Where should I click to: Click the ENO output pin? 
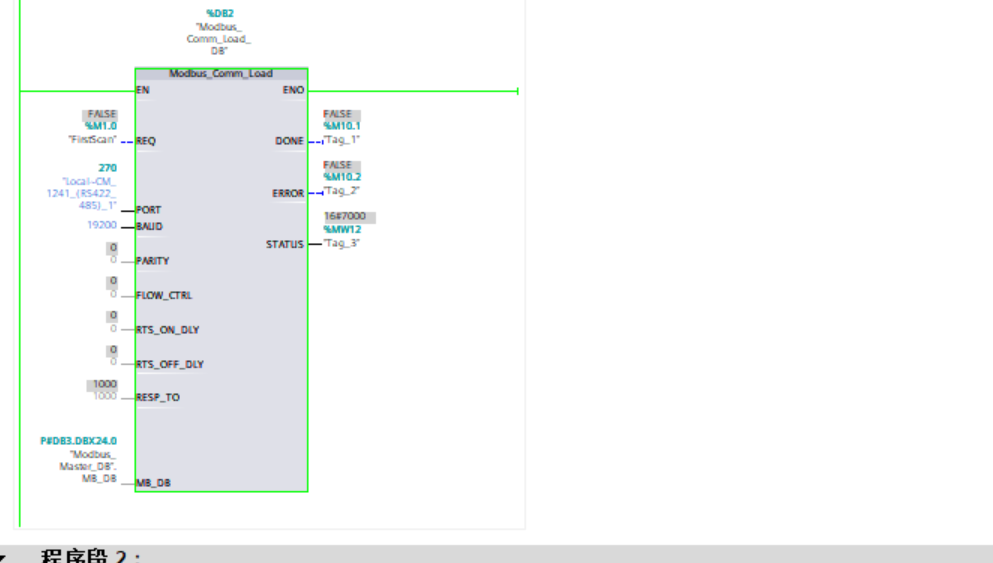[x=293, y=90]
